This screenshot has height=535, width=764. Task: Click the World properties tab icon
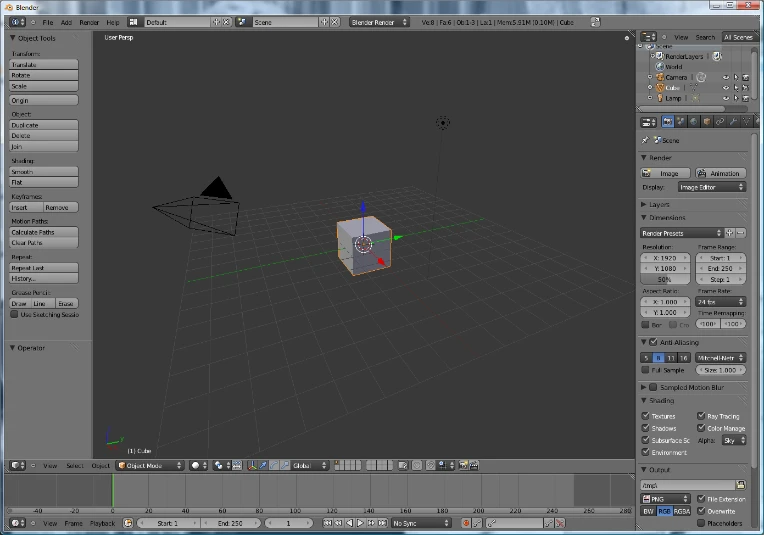[x=693, y=122]
